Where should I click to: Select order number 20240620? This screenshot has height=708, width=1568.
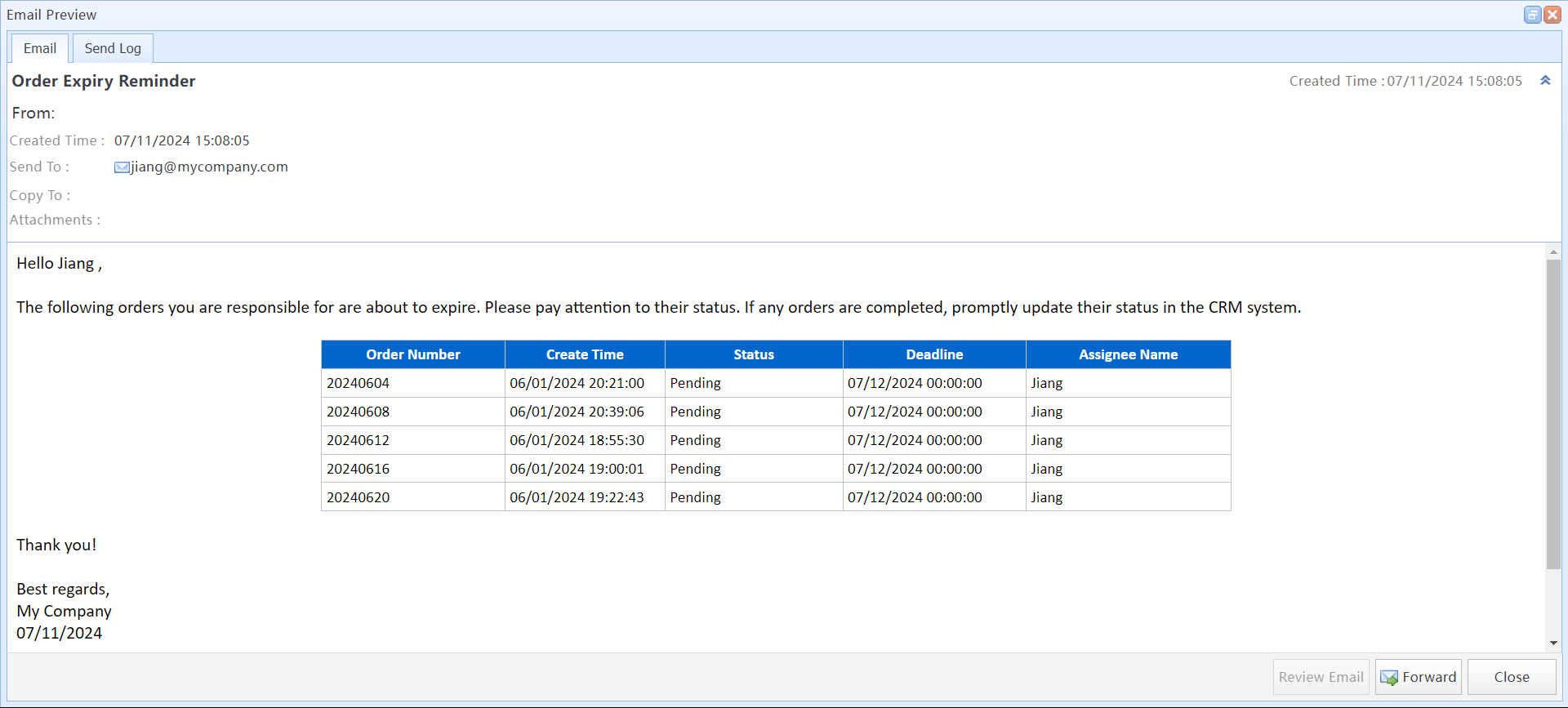(x=359, y=497)
